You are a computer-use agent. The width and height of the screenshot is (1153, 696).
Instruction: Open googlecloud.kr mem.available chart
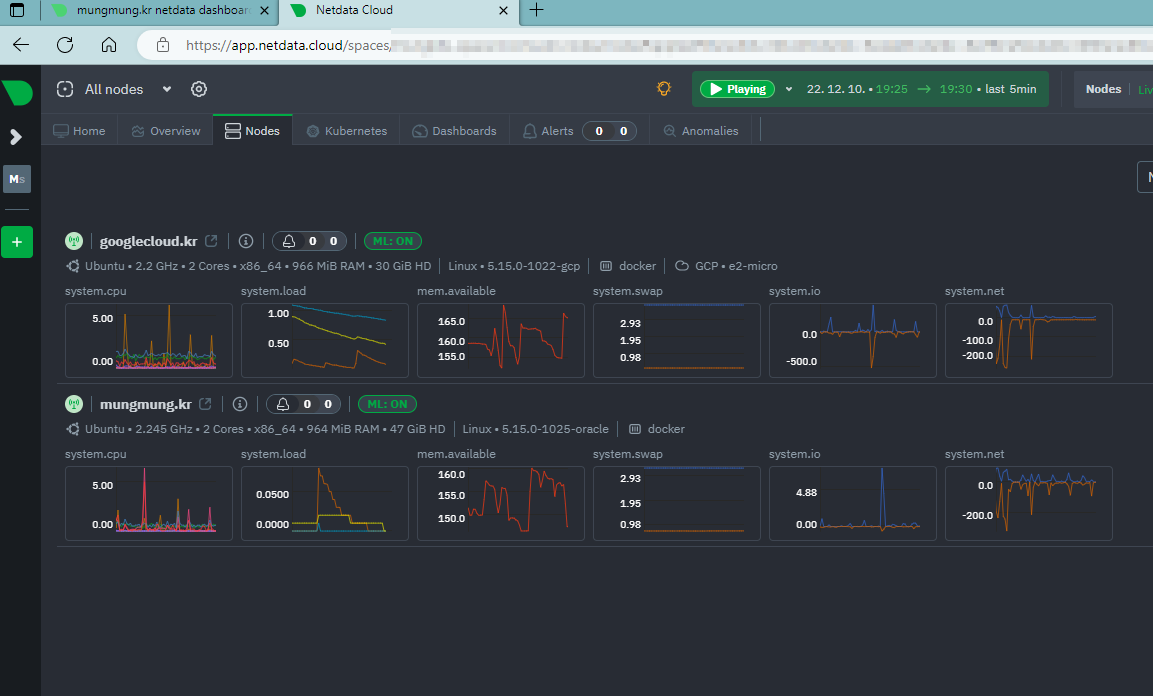(501, 340)
